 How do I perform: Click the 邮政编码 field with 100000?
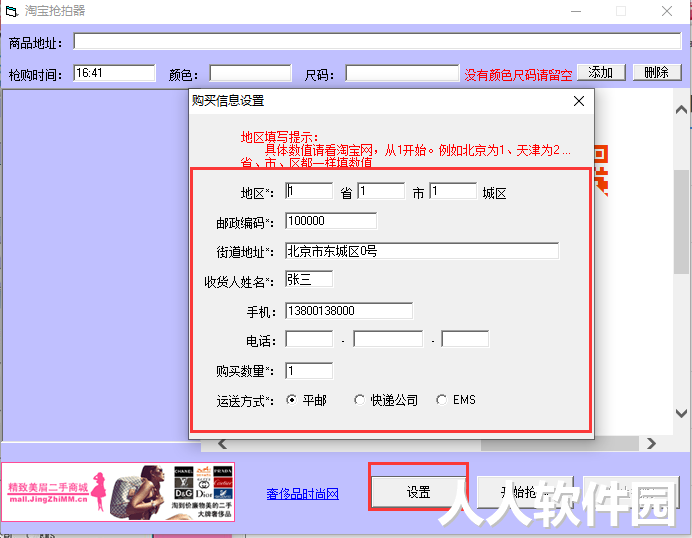coord(331,221)
